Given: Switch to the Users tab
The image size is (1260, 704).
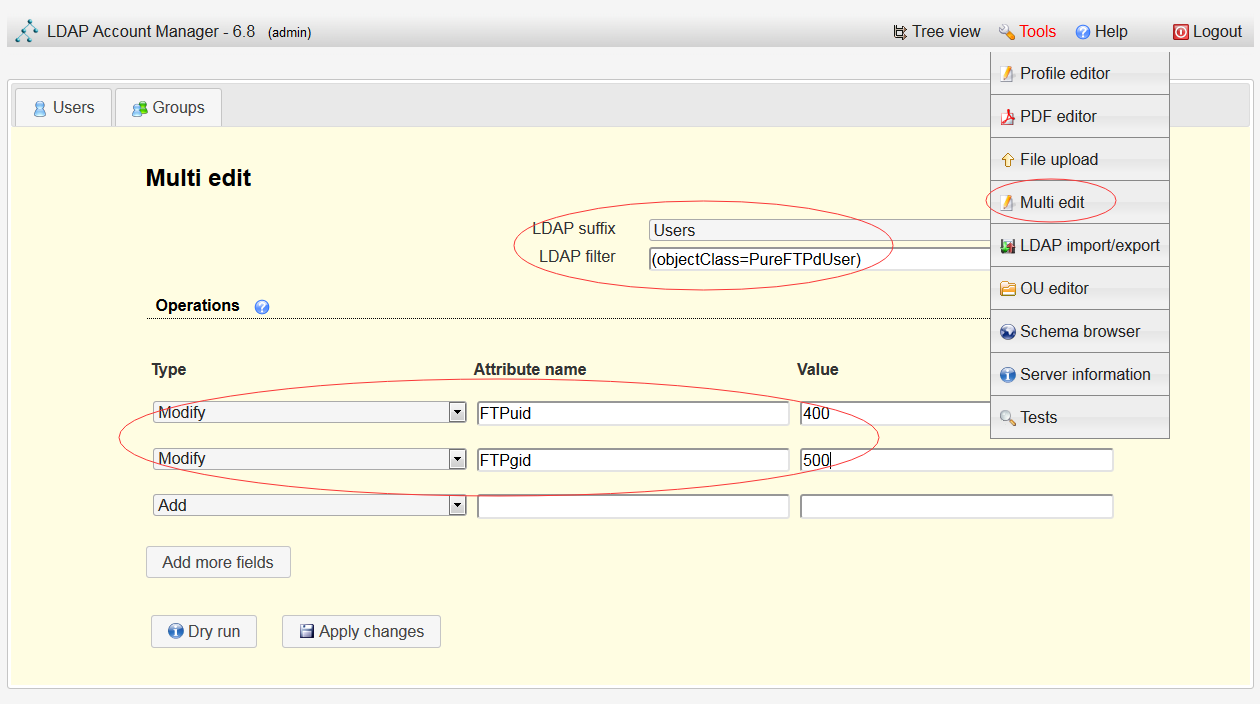Looking at the screenshot, I should pos(63,108).
